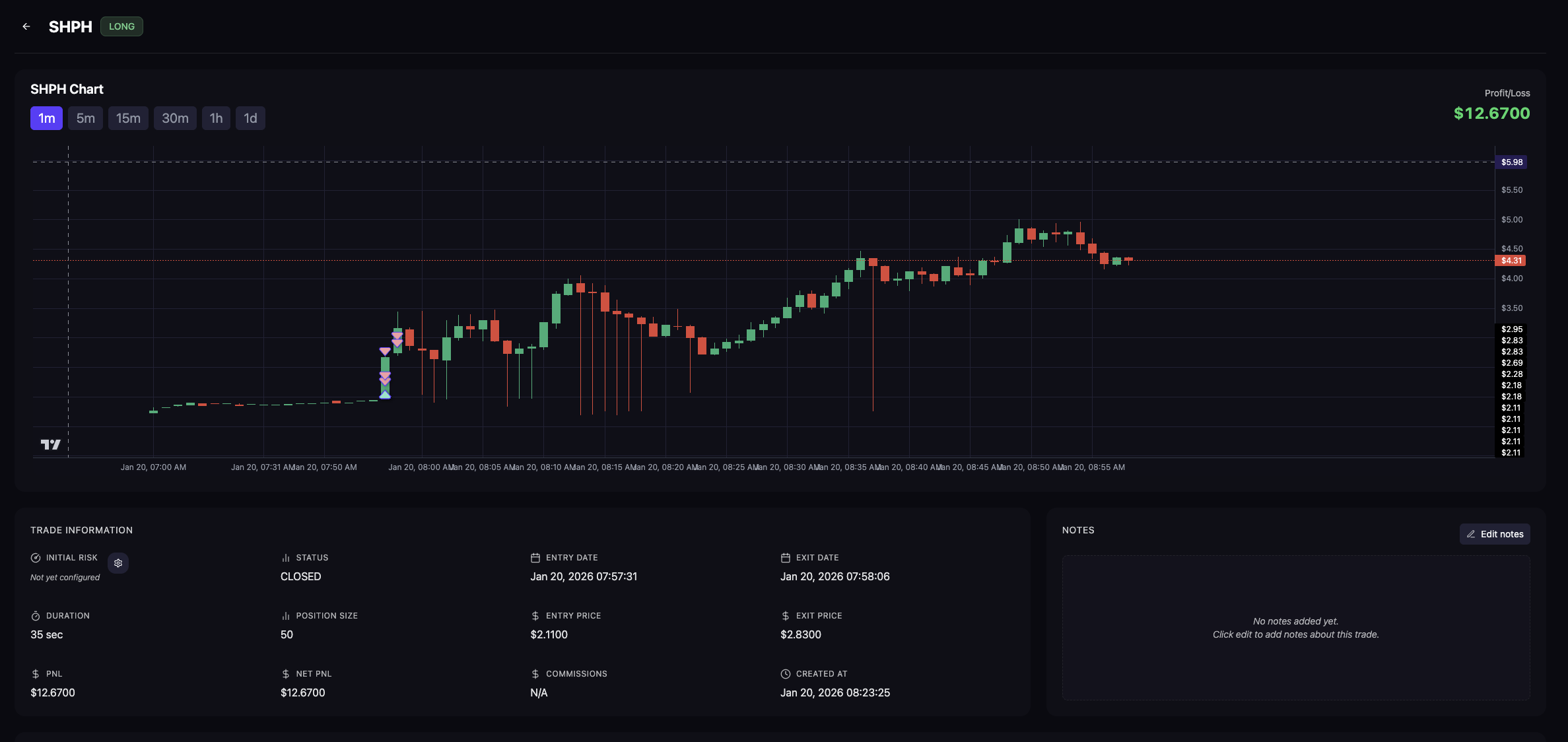Select the 1m timeframe
This screenshot has height=742, width=1568.
[x=46, y=118]
